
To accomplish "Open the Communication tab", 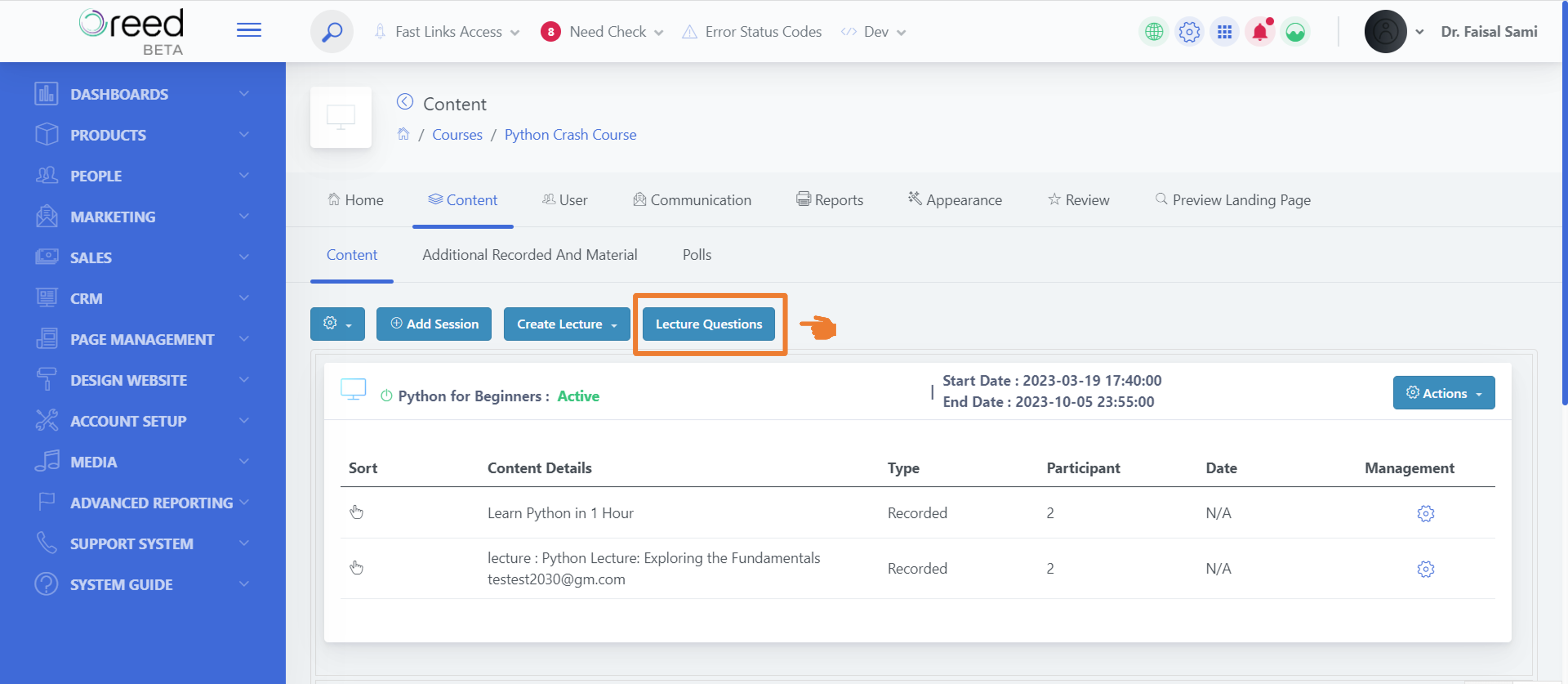I will point(692,200).
